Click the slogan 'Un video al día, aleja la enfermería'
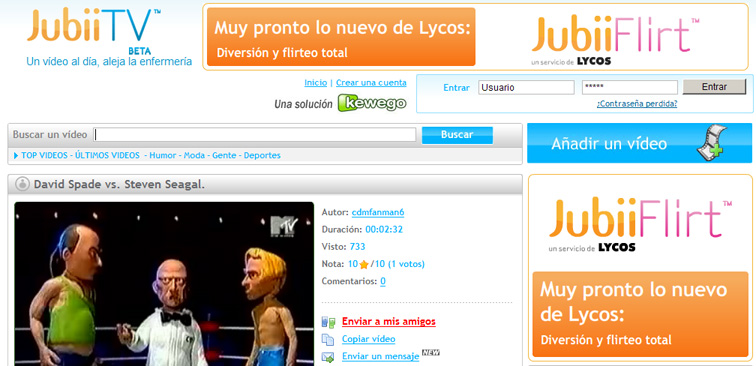Screen dimensions: 756x366 click(x=109, y=62)
